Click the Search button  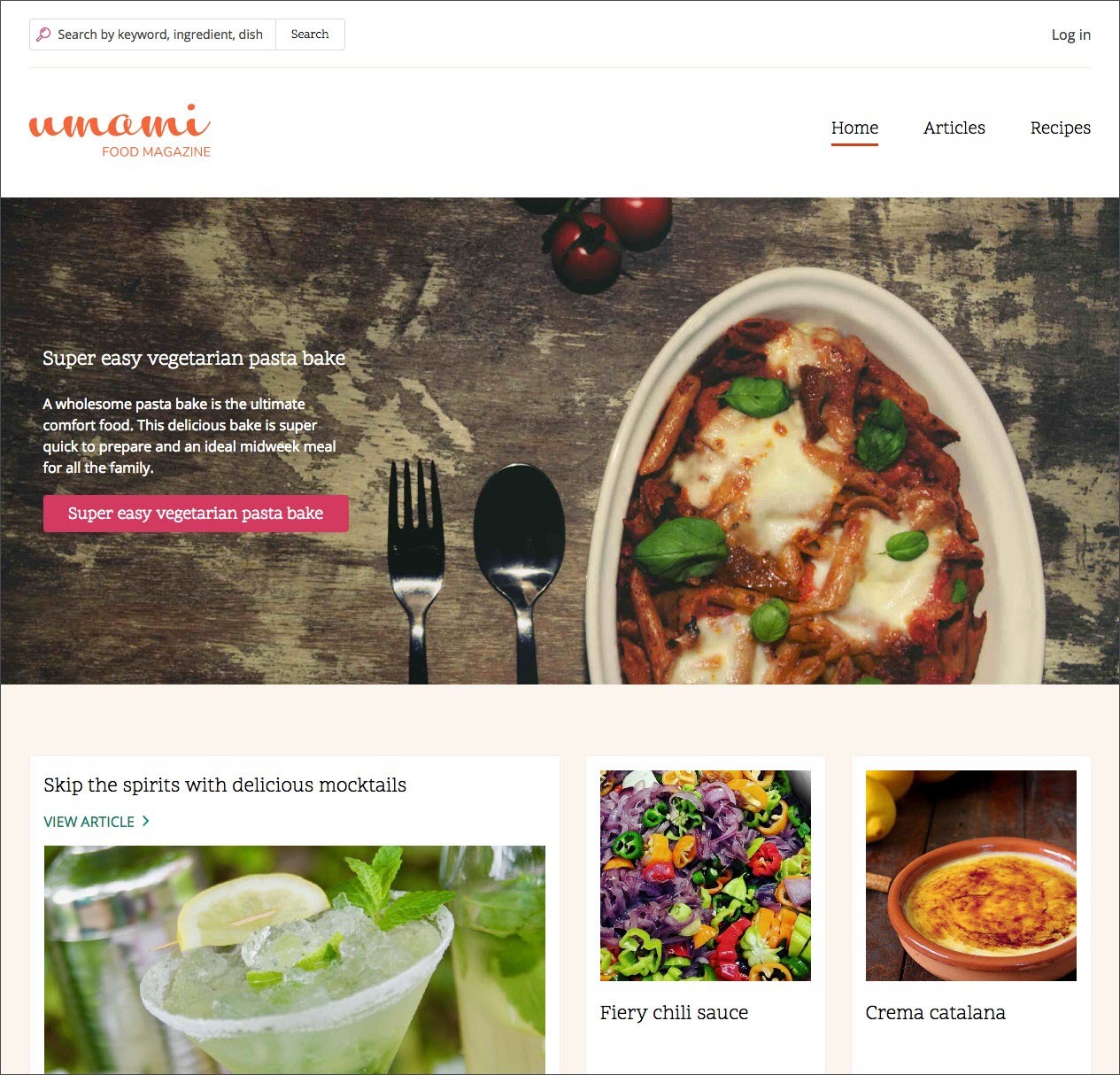(310, 35)
